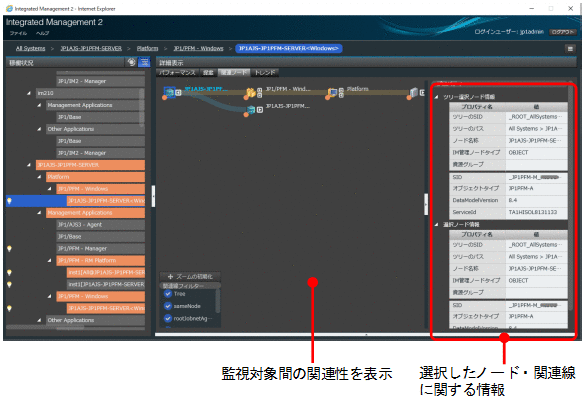Viewport: 584px width, 405px height.
Task: Collapse the 選択ノード情報 section
Action: [x=437, y=225]
